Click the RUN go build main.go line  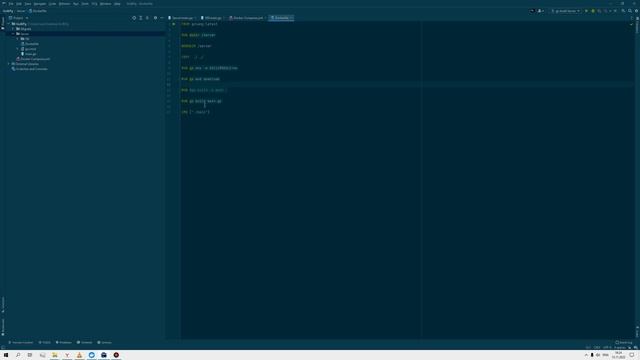(x=202, y=101)
